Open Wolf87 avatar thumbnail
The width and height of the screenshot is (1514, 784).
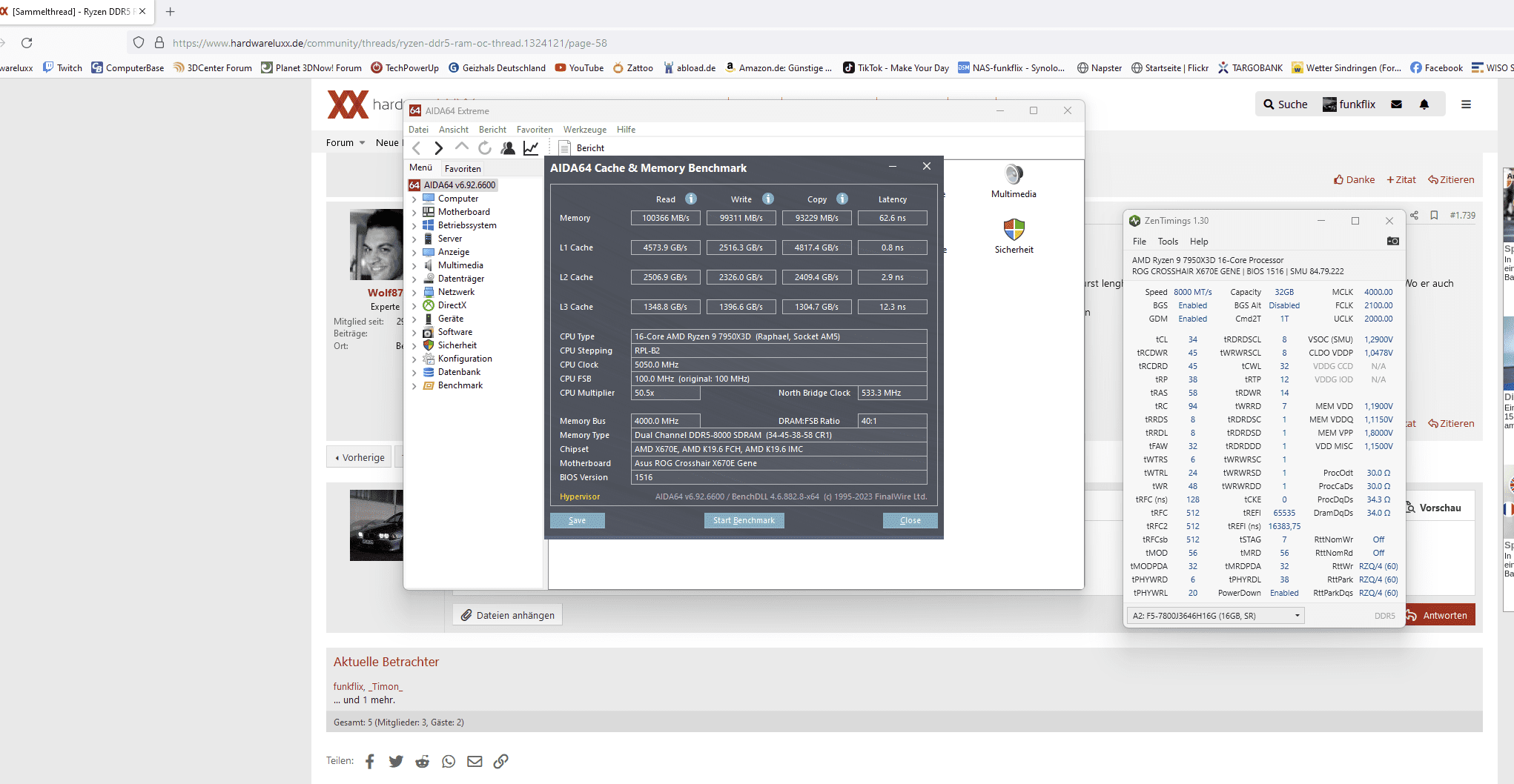(x=377, y=245)
